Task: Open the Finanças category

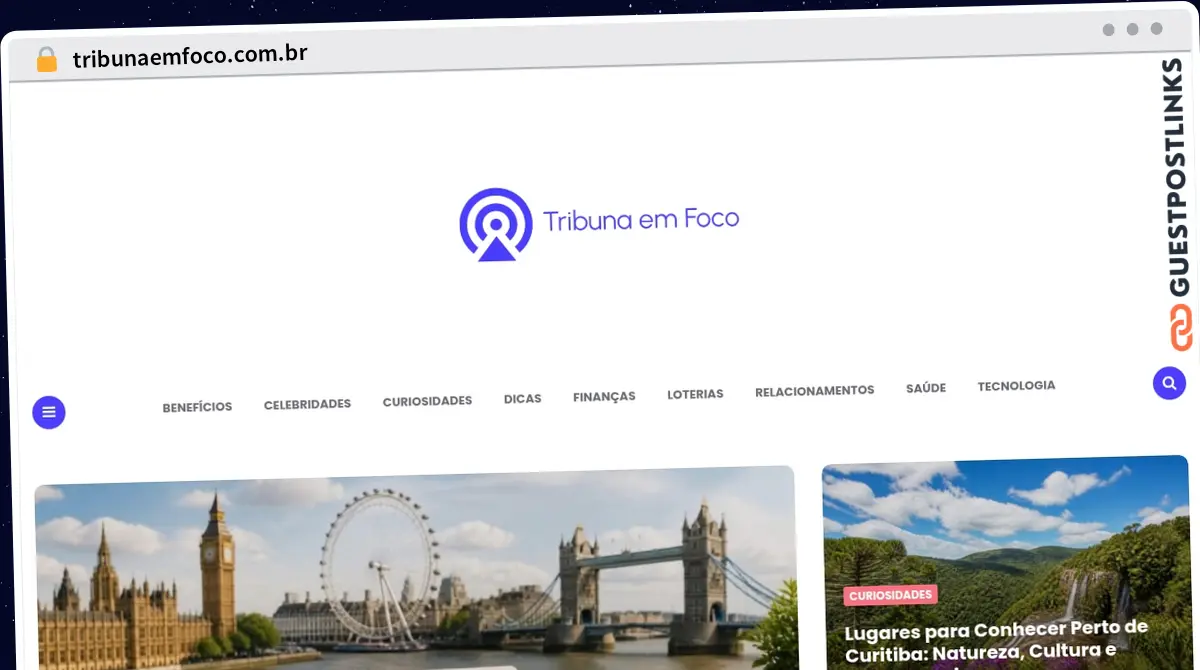Action: (x=604, y=396)
